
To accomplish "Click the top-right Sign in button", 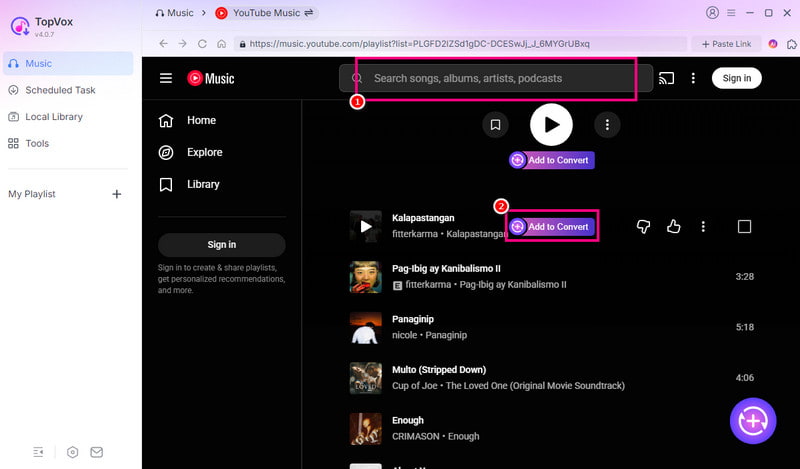I will 737,78.
